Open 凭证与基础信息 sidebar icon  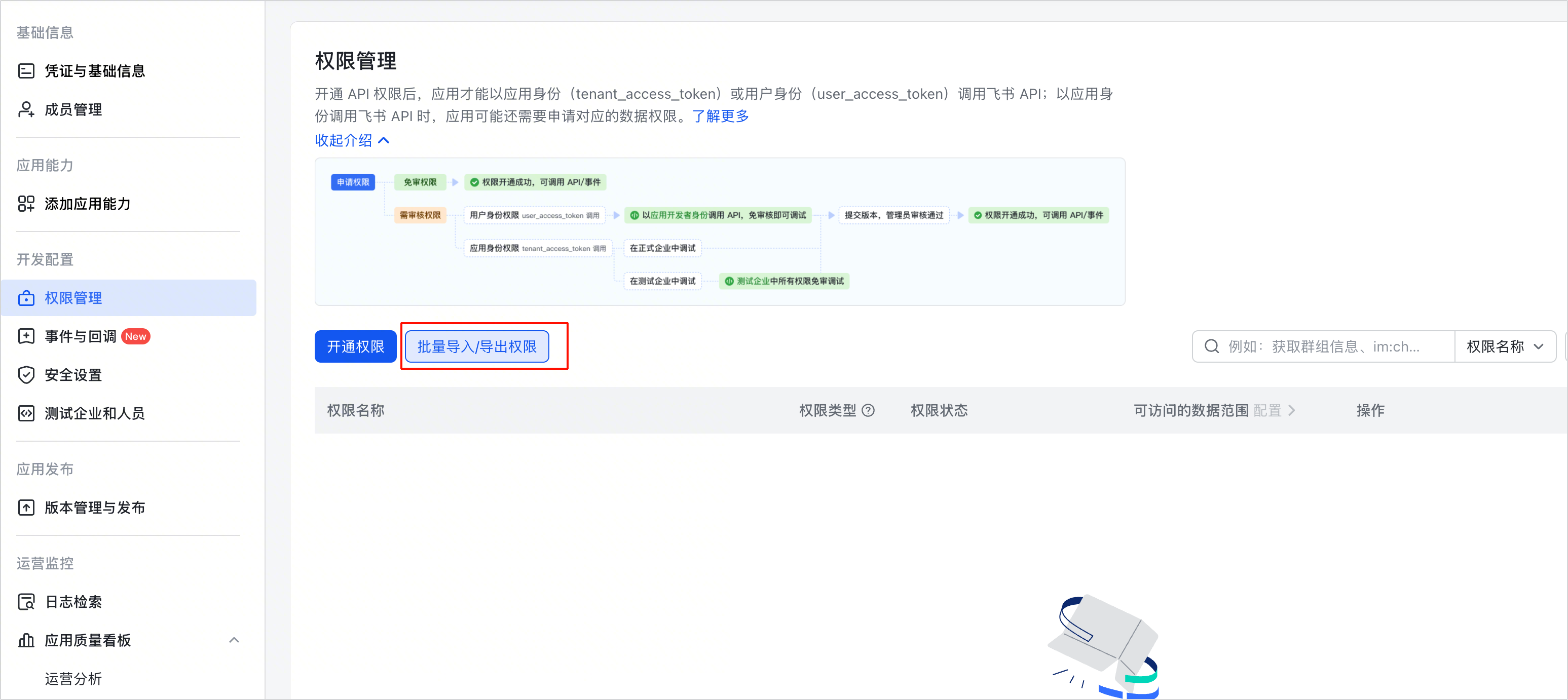click(x=26, y=71)
